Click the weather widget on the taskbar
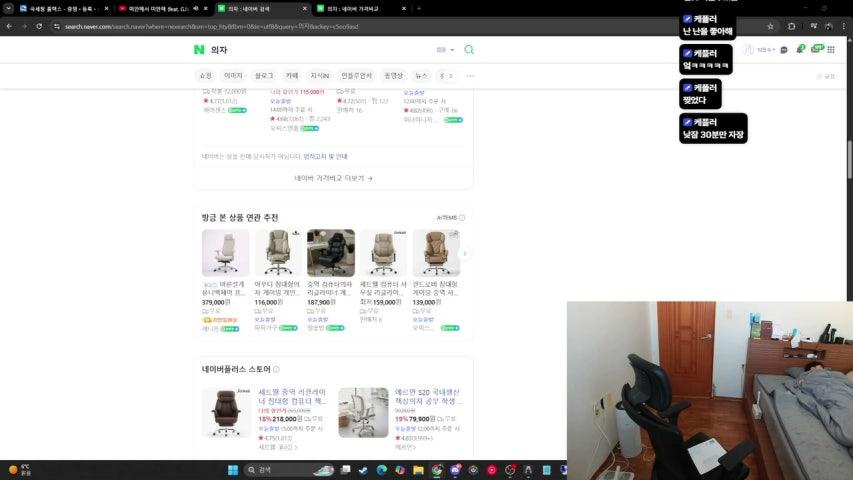853x480 pixels. (19, 470)
